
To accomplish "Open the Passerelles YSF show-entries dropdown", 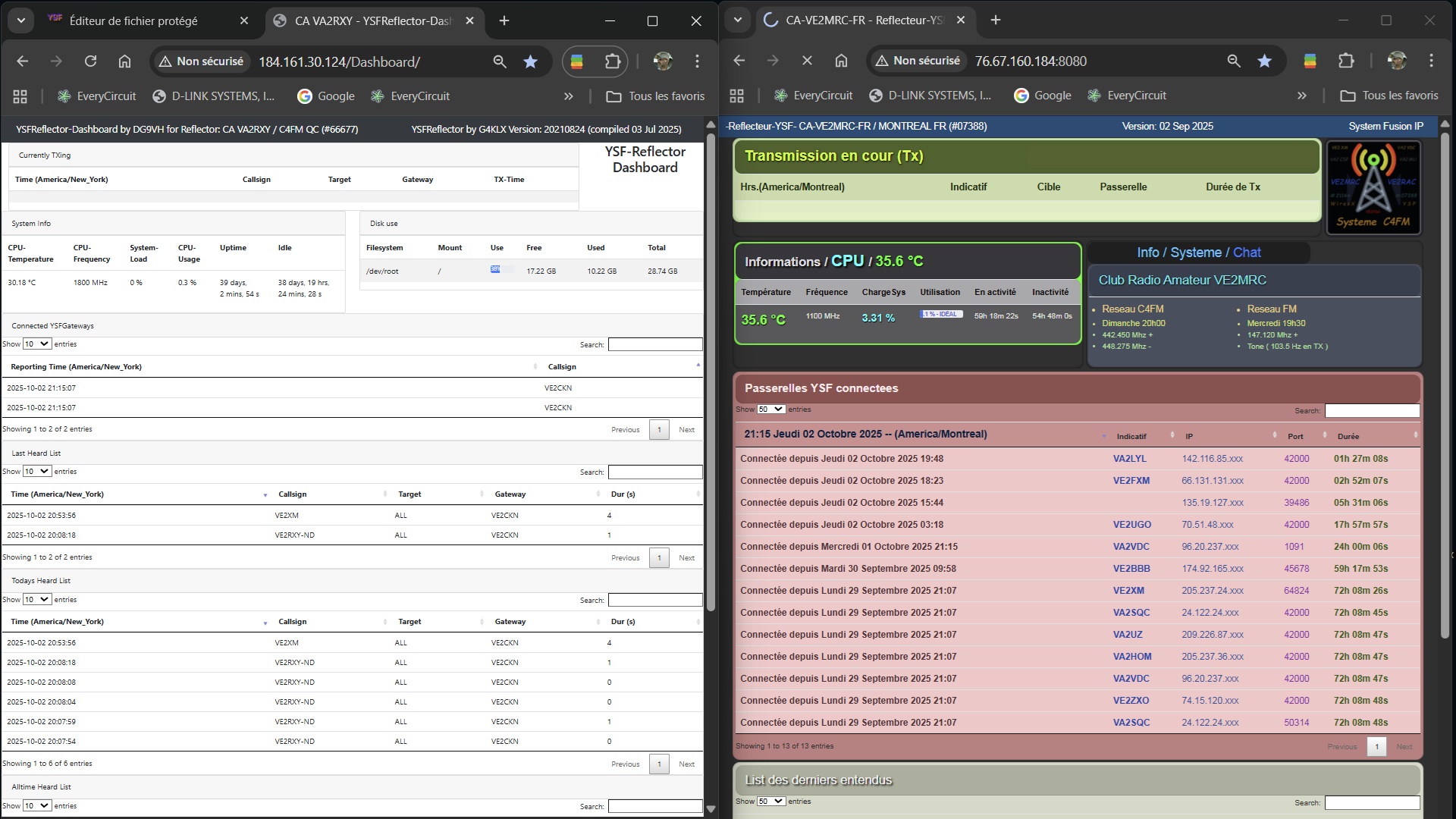I will [770, 409].
